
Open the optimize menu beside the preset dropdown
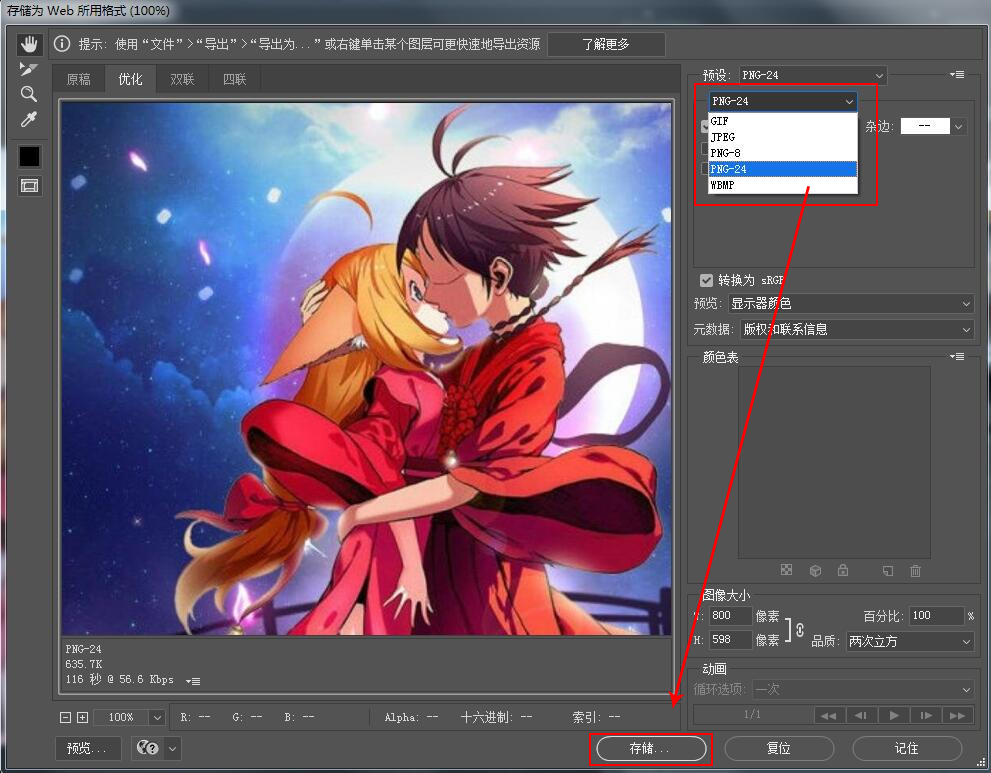pos(957,75)
